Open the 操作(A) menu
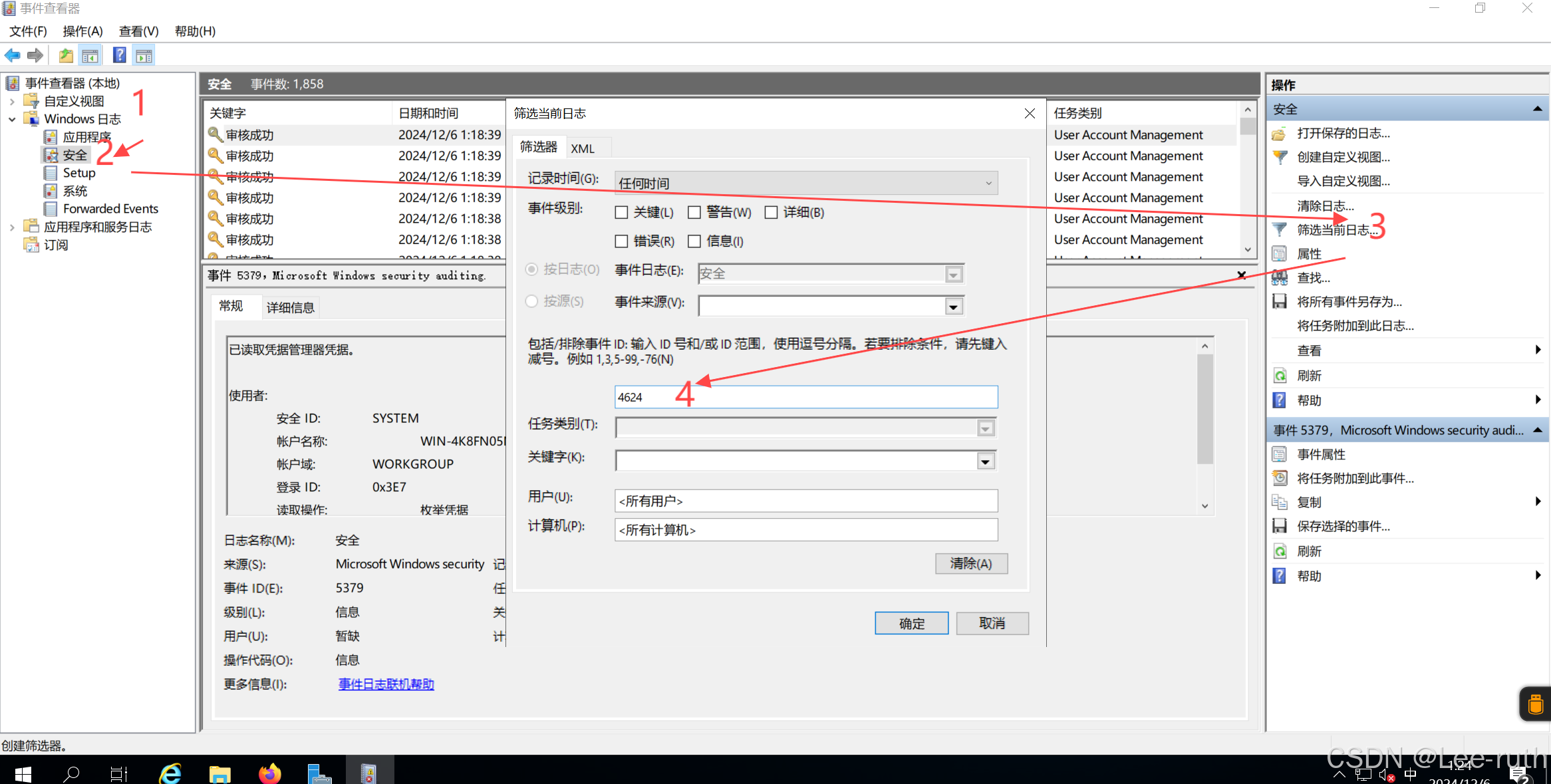Screen dimensions: 1551x784 coord(82,31)
